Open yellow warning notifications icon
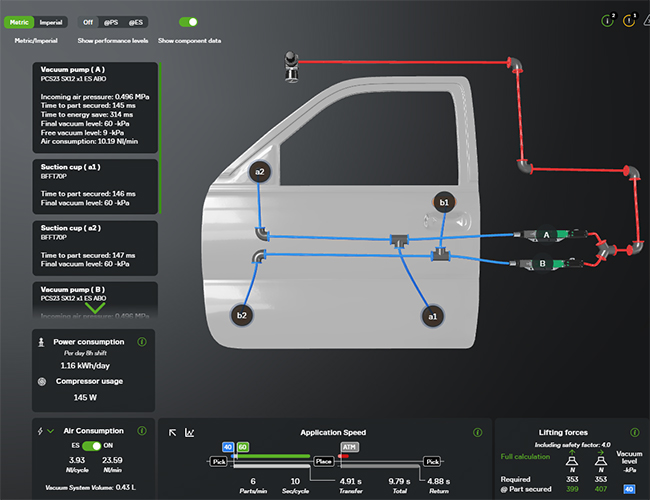 click(629, 20)
